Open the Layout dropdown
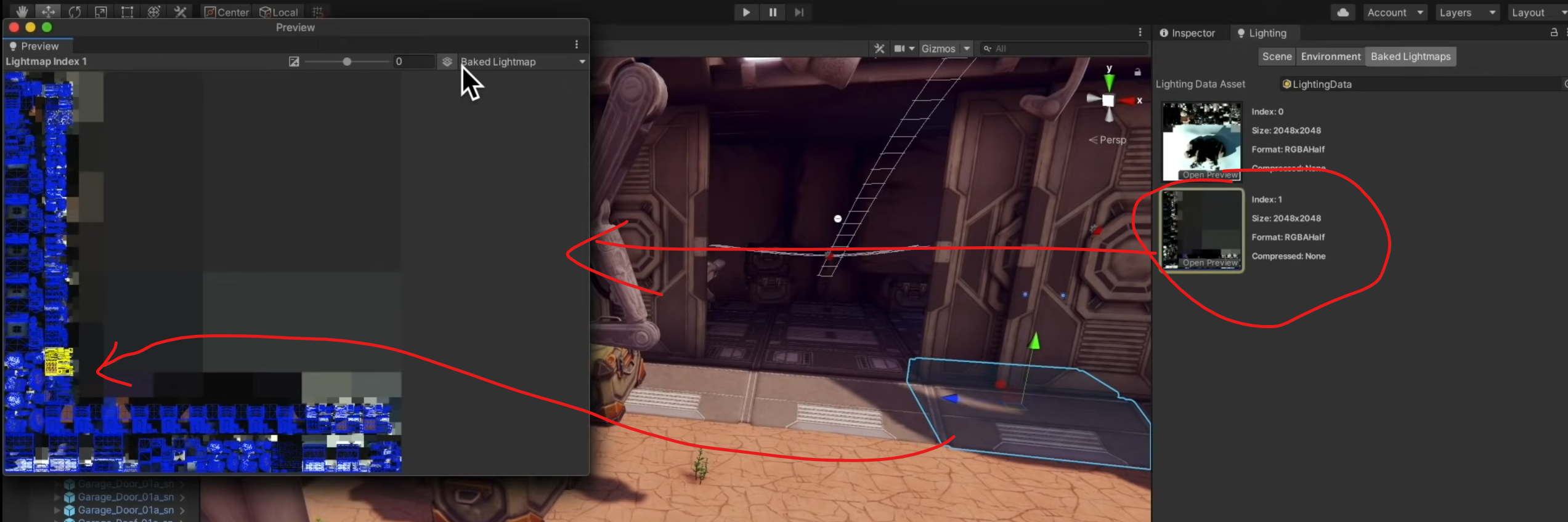 [x=1538, y=12]
